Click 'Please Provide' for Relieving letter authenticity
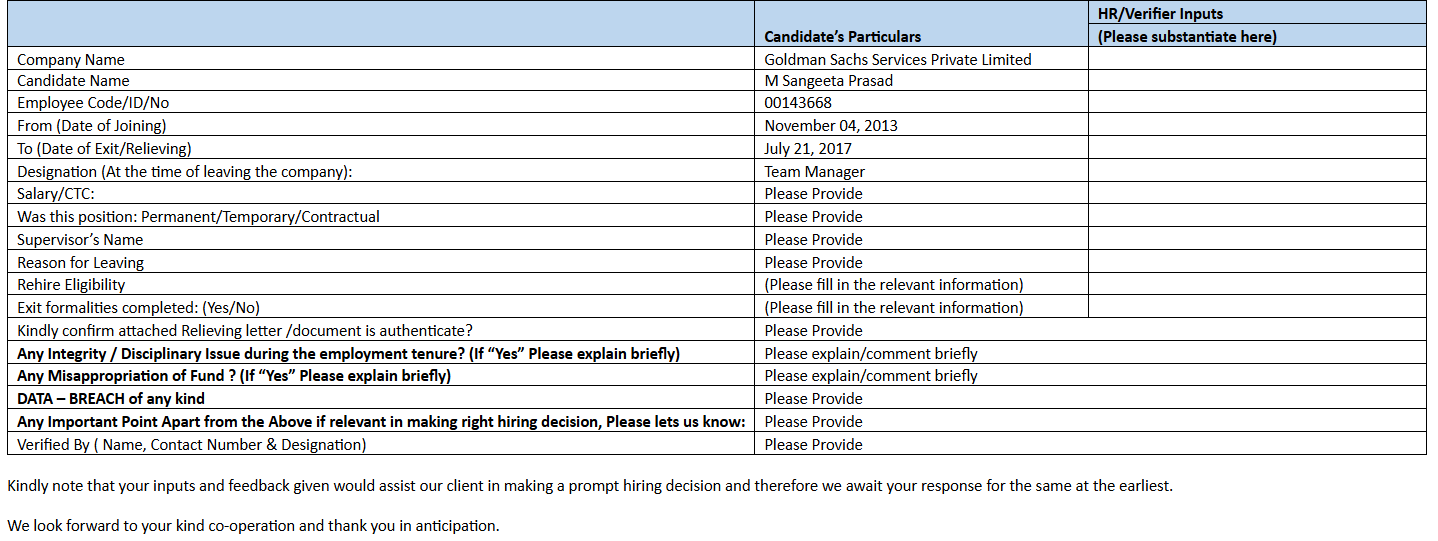The width and height of the screenshot is (1438, 541). [x=813, y=331]
